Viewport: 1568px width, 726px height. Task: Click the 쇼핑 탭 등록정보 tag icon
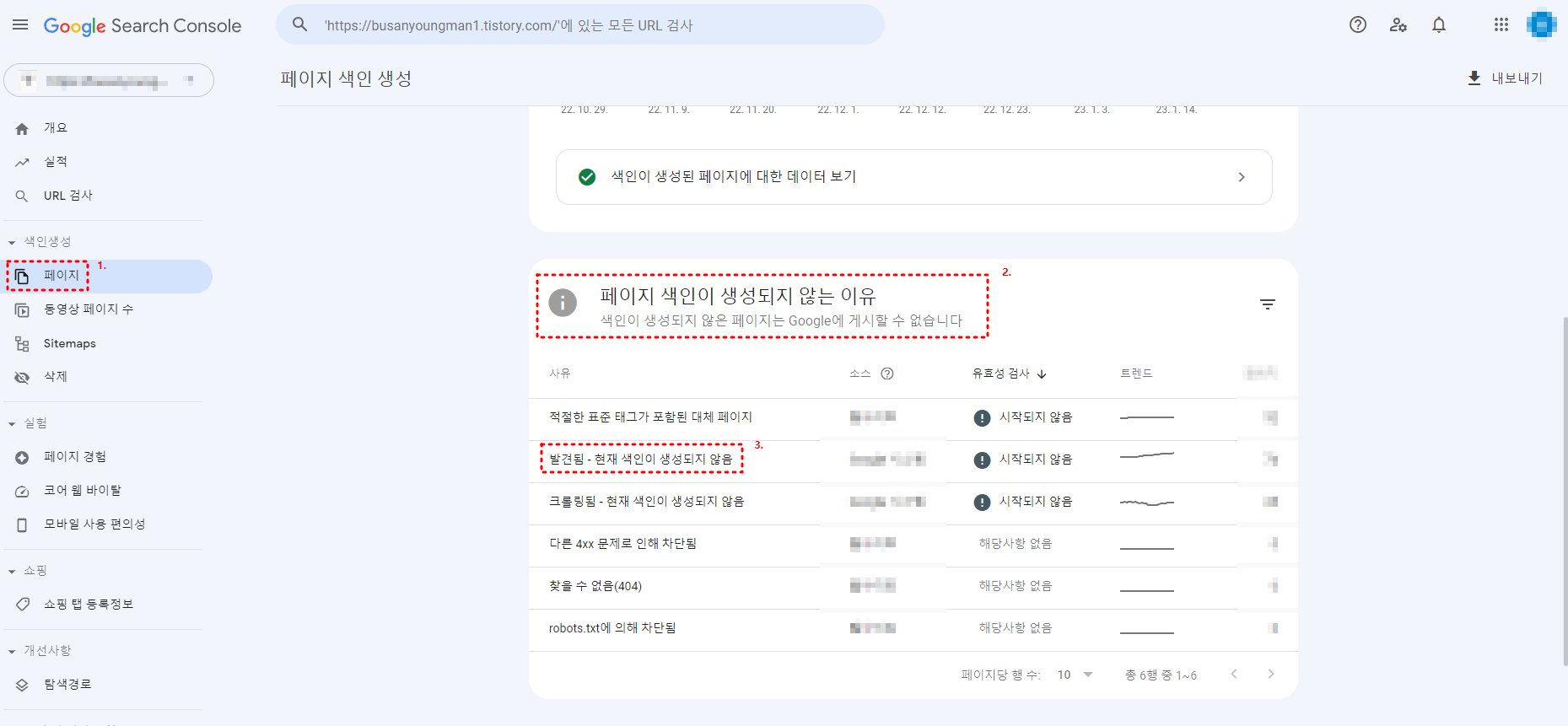[x=22, y=605]
